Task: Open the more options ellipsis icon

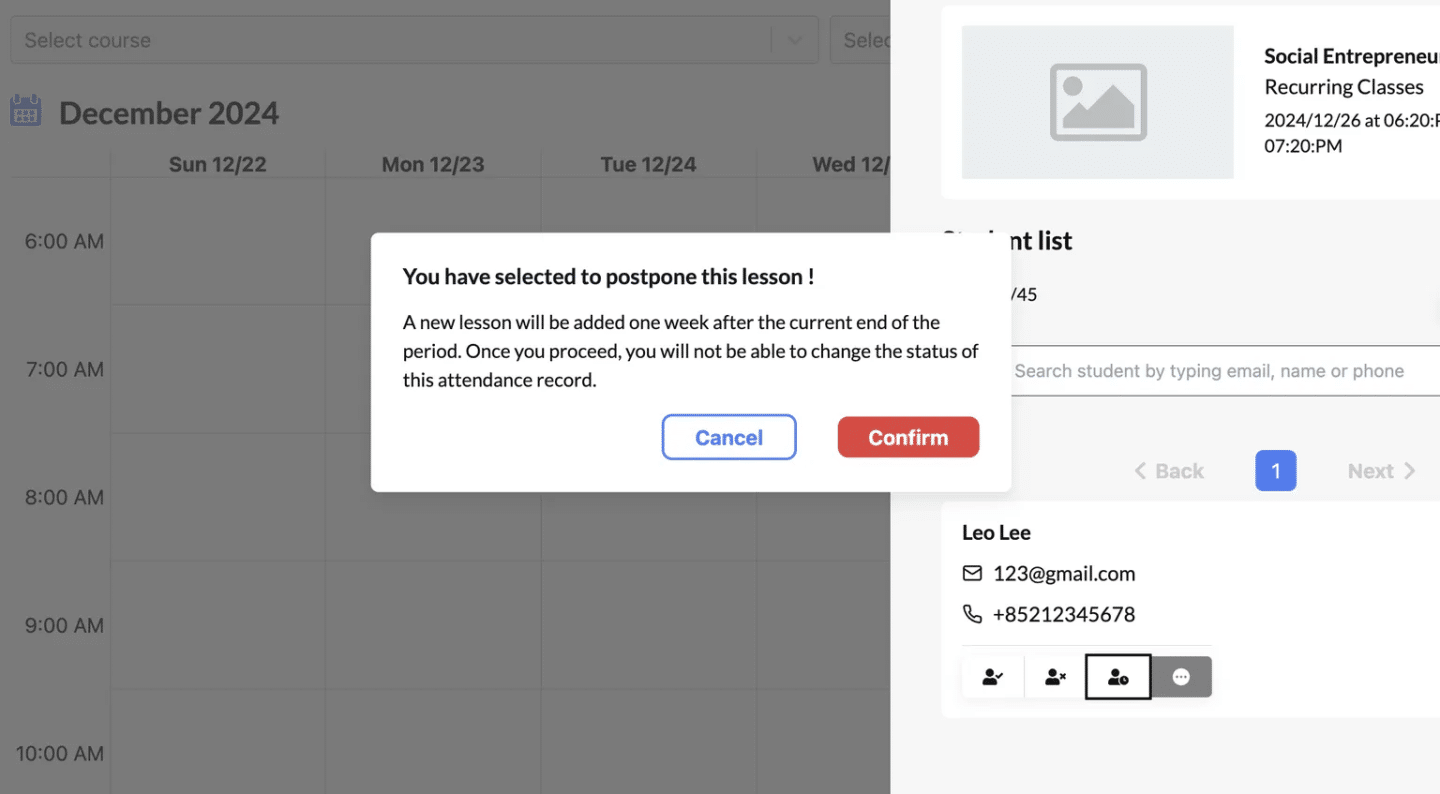Action: (x=1181, y=677)
